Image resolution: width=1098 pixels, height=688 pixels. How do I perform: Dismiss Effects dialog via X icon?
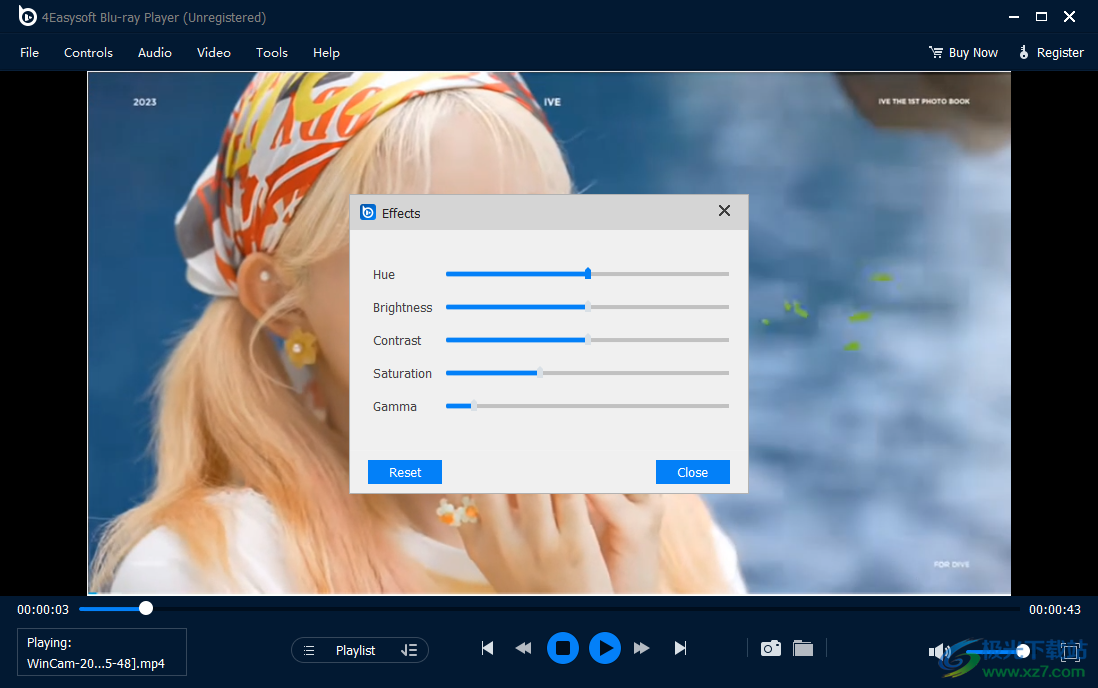pos(723,211)
